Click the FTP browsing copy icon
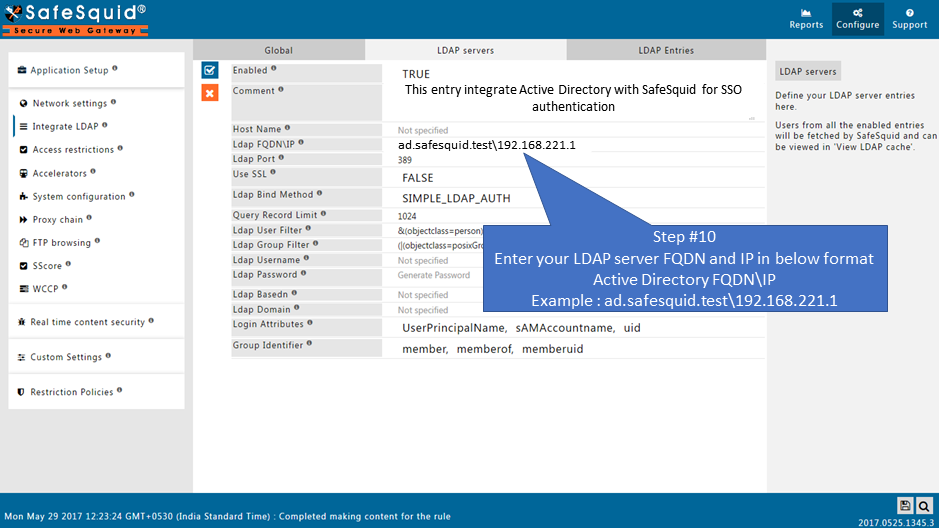Screen dimensions: 939x528 tap(23, 242)
